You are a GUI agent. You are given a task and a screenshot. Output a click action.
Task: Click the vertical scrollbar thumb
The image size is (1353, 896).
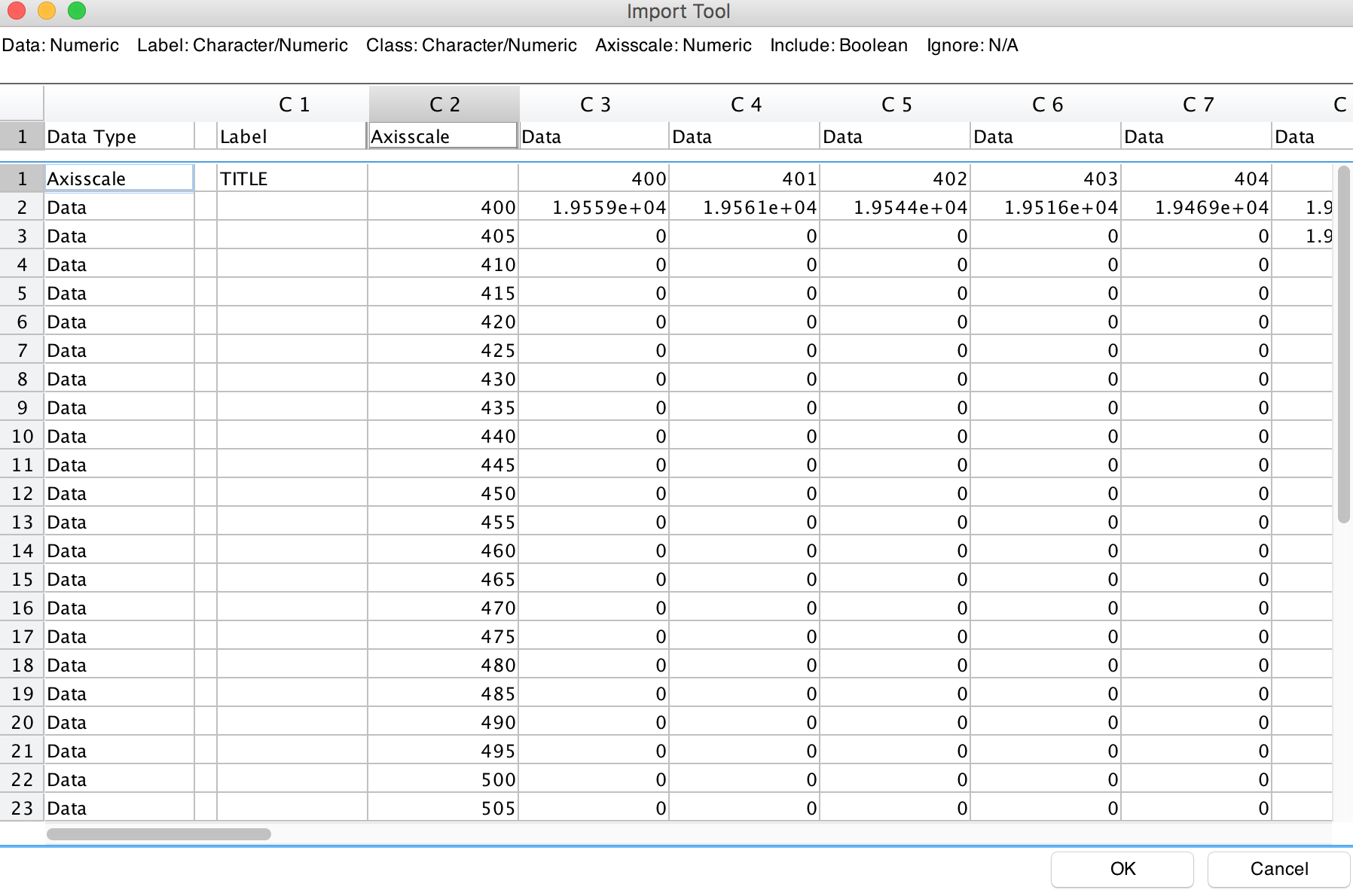1343,344
